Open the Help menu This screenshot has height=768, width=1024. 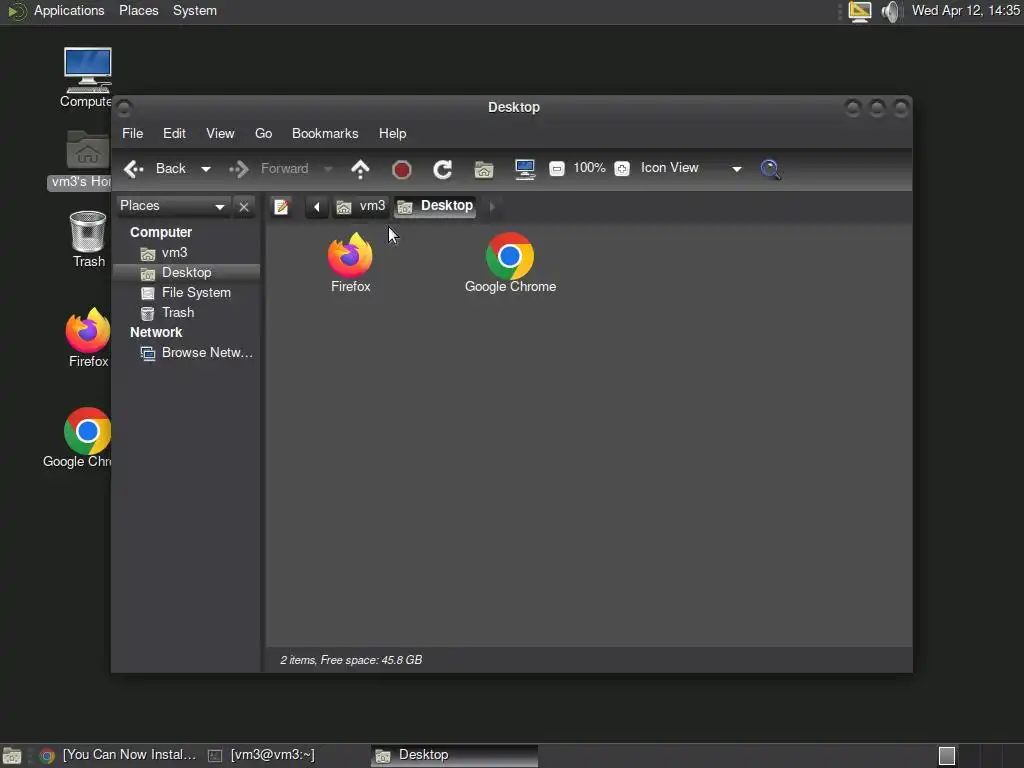coord(392,133)
